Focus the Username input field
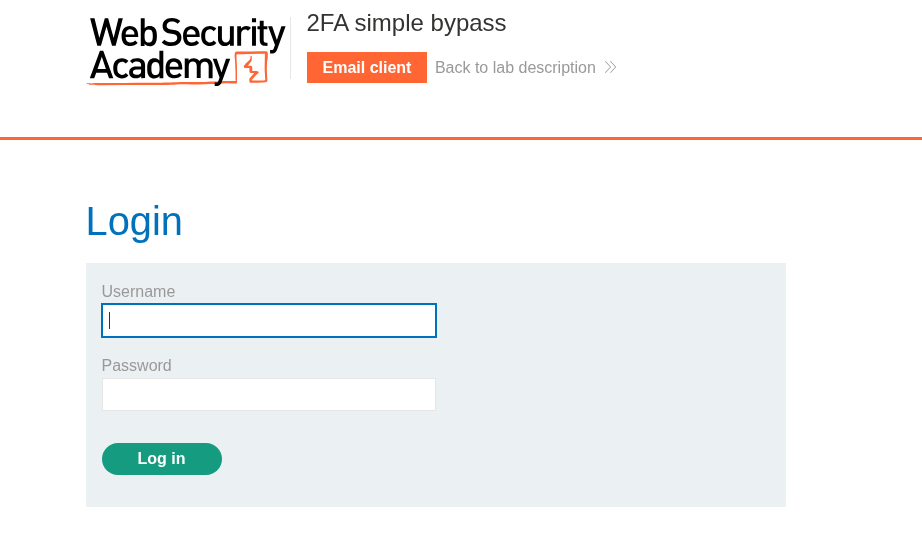This screenshot has height=554, width=922. (269, 321)
